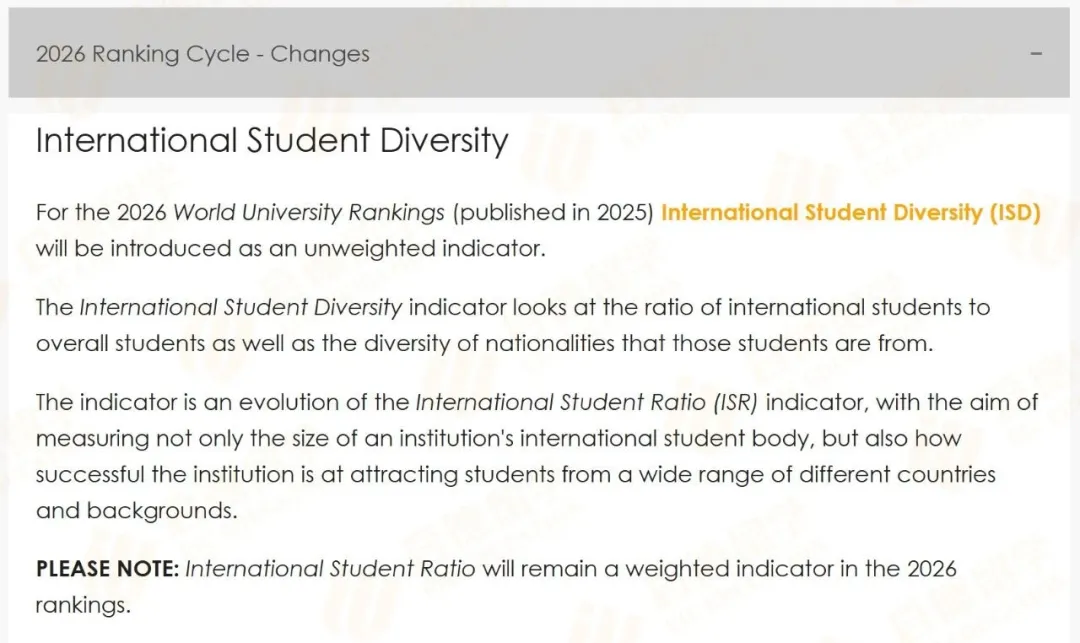Click the italic 'World University Rankings' text
Image resolution: width=1080 pixels, height=643 pixels.
[309, 212]
